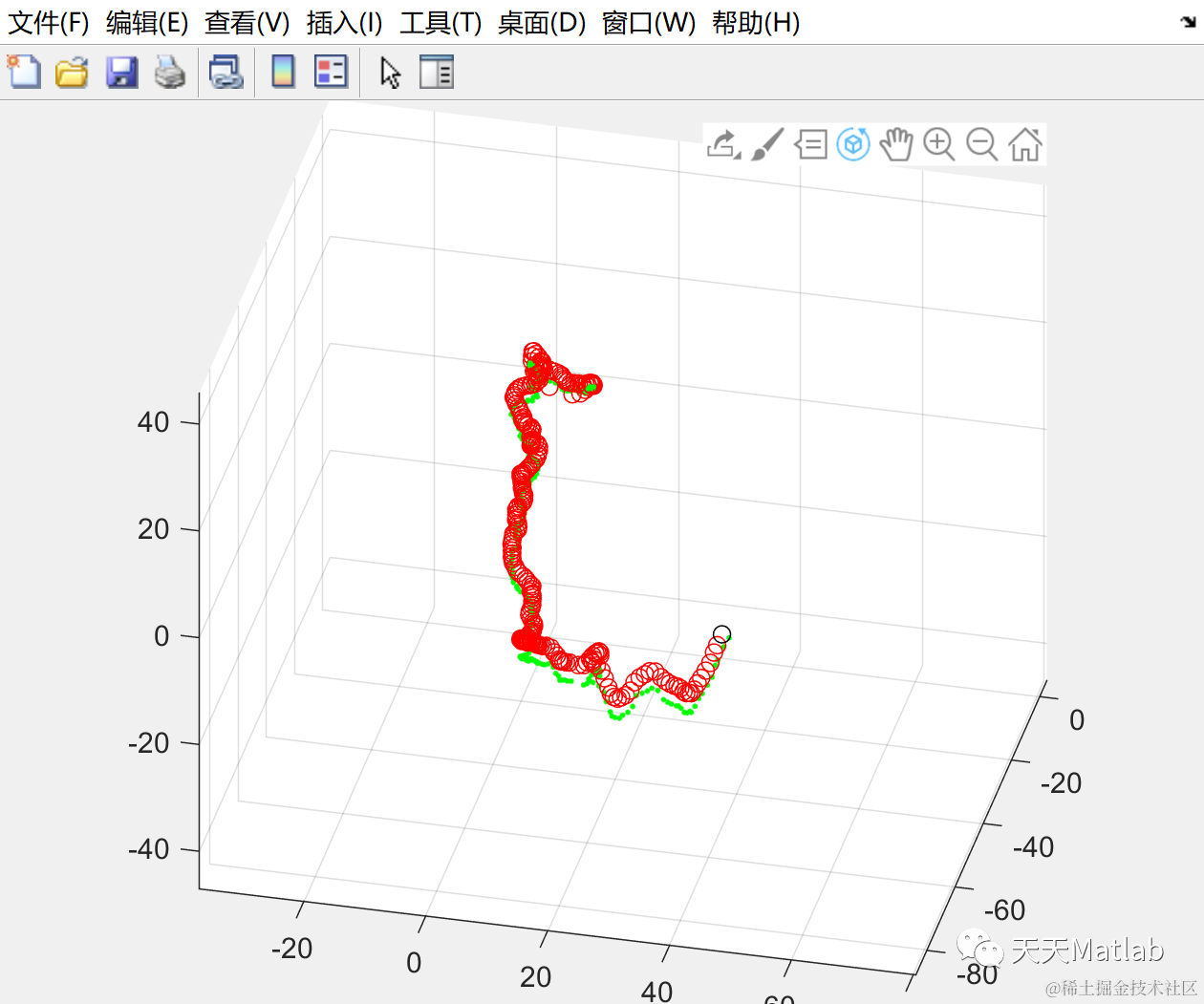Click the z-axis label 40
Viewport: 1204px width, 1004px height.
(x=153, y=422)
